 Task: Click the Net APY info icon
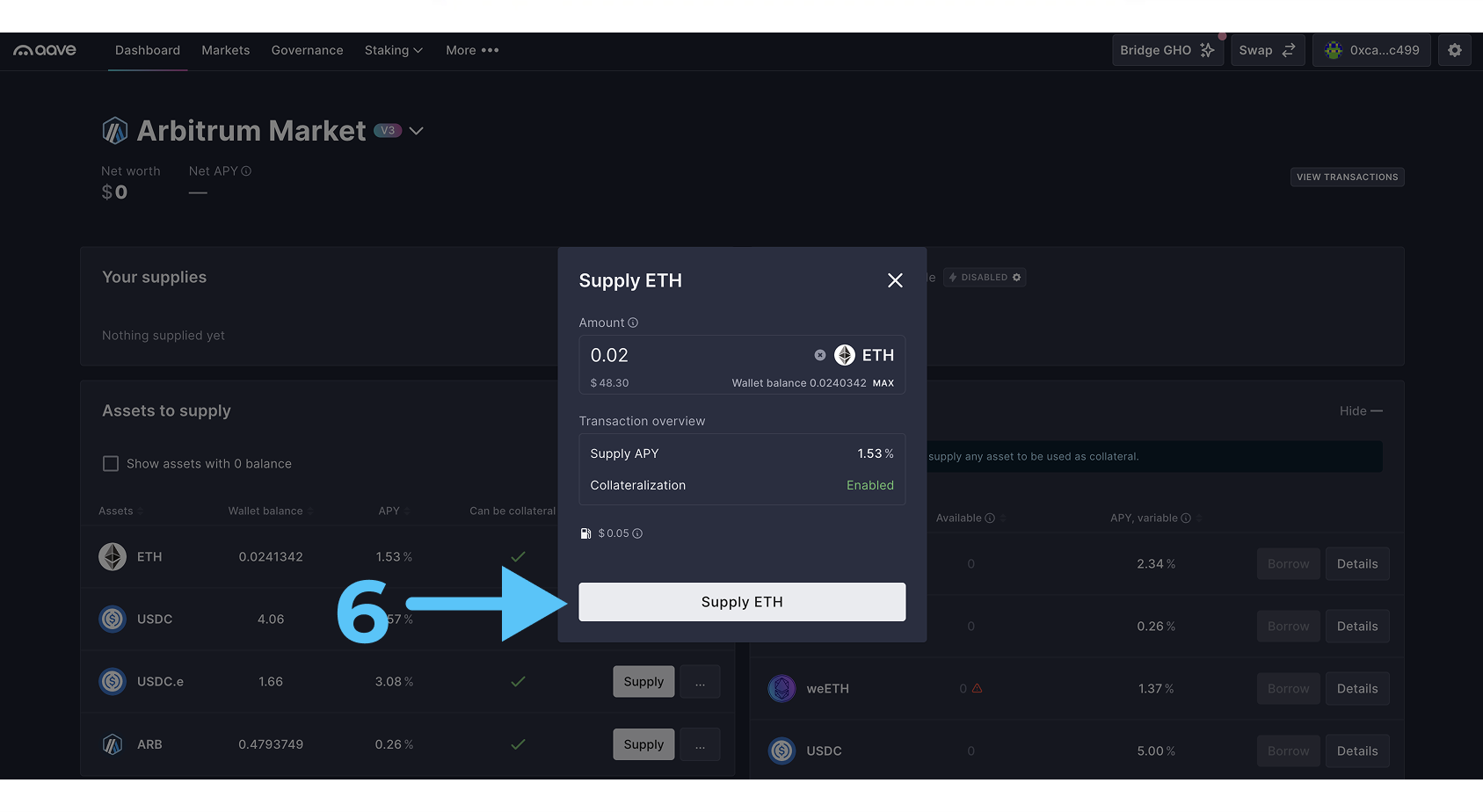click(246, 171)
